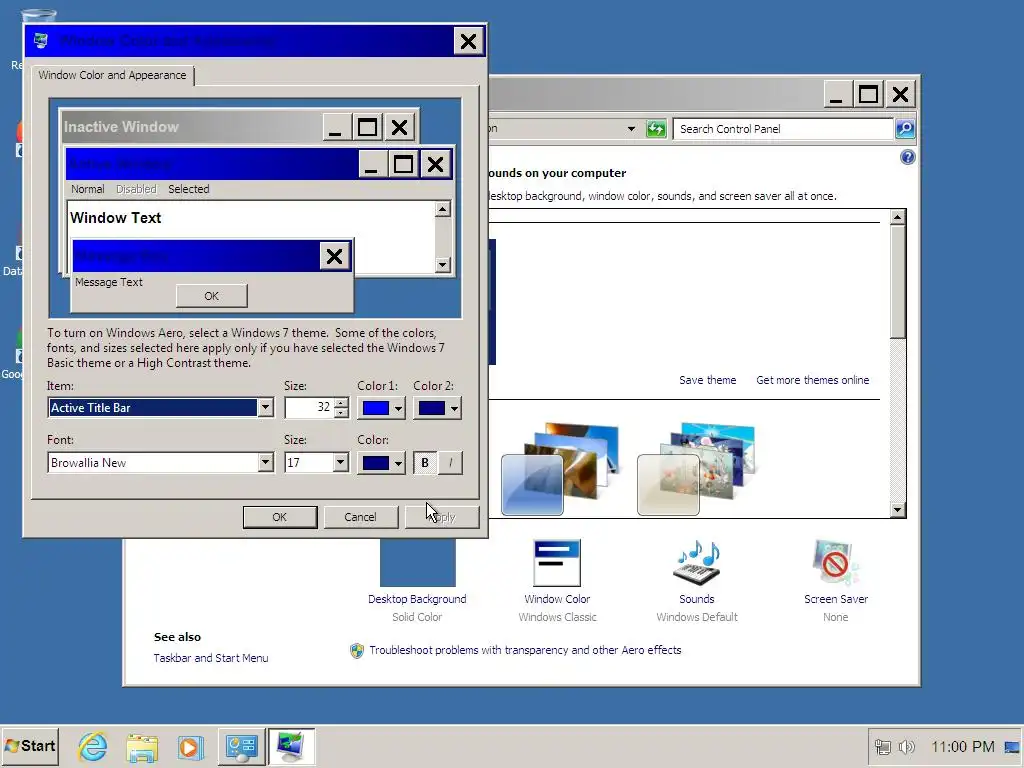Open Window Color settings icon
This screenshot has height=768, width=1024.
(x=557, y=563)
